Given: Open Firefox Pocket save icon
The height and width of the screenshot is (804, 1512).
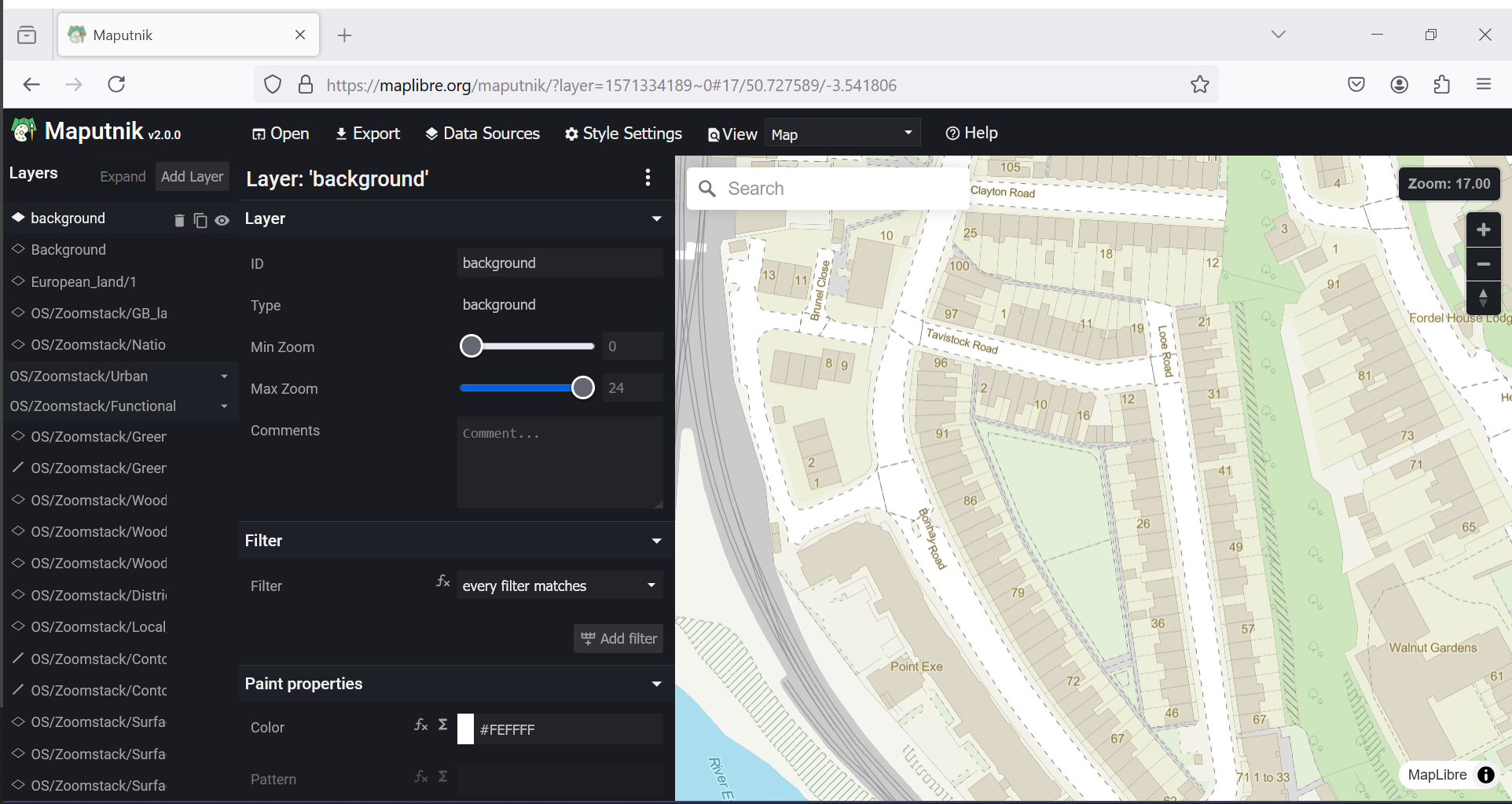Looking at the screenshot, I should click(x=1356, y=84).
